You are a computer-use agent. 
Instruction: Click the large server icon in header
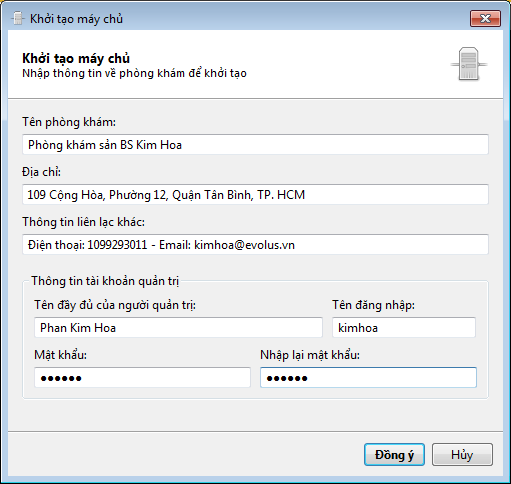pos(469,64)
